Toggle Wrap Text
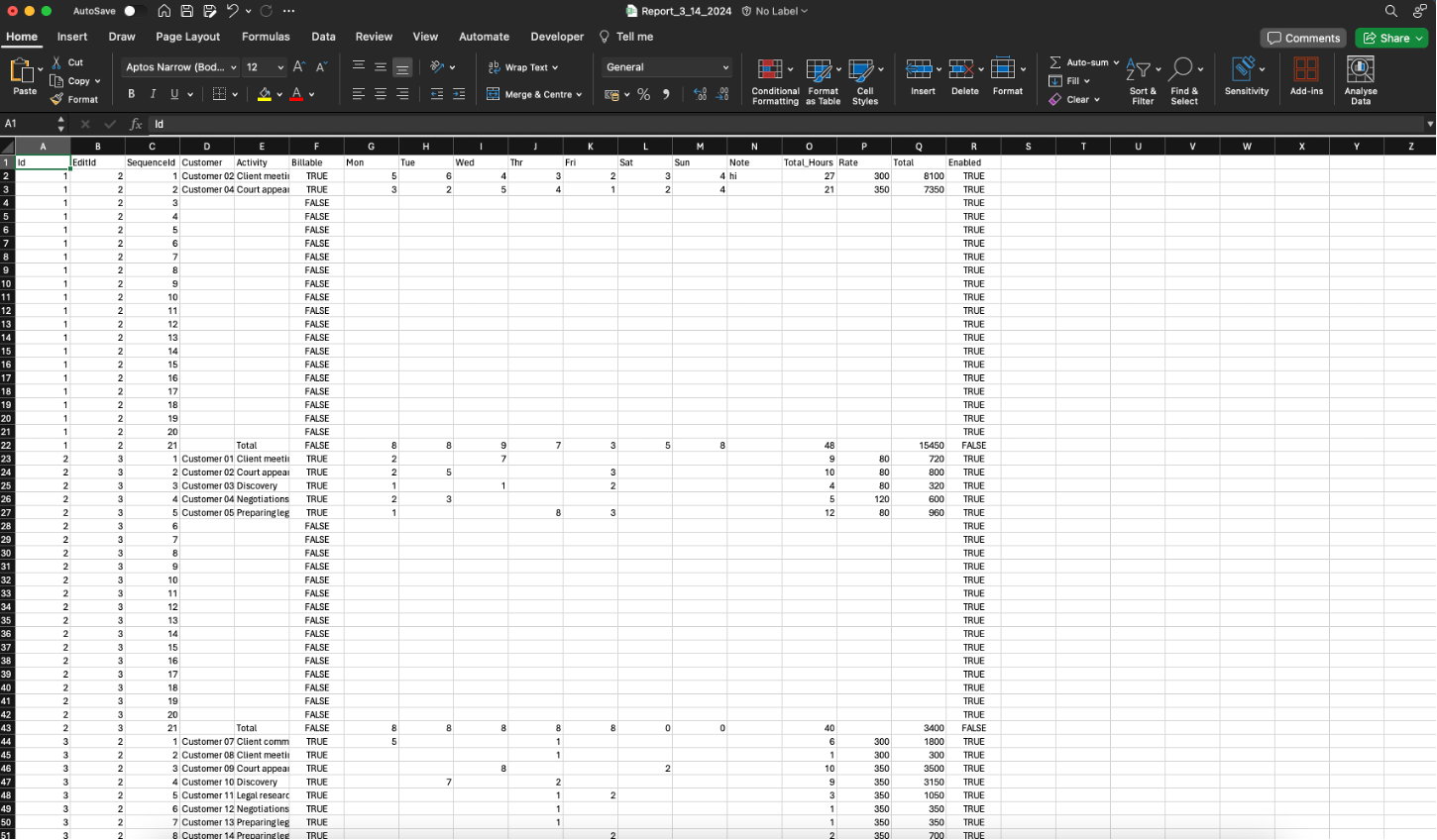The width and height of the screenshot is (1437, 840). click(x=523, y=67)
